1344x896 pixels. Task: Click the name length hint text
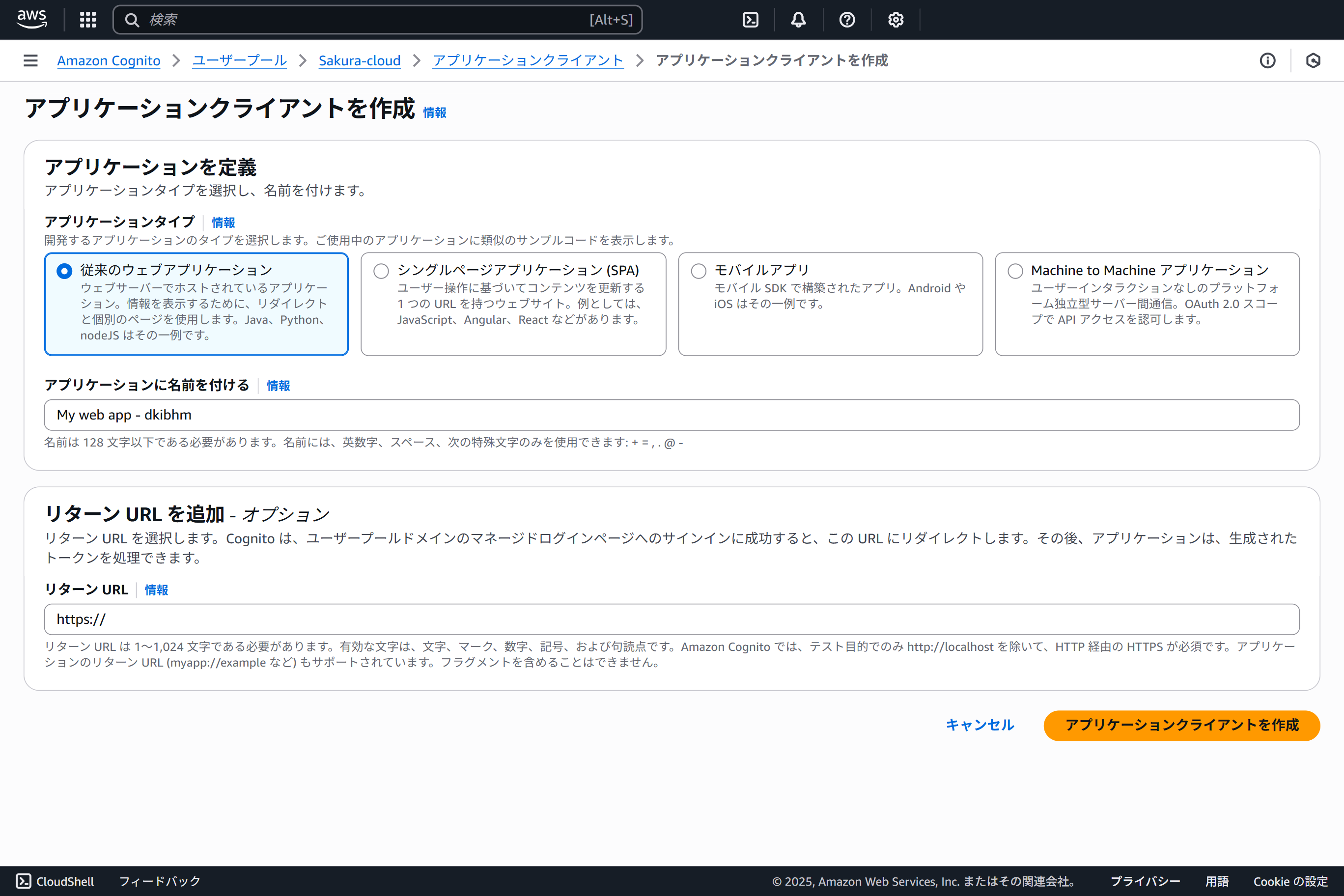[364, 442]
